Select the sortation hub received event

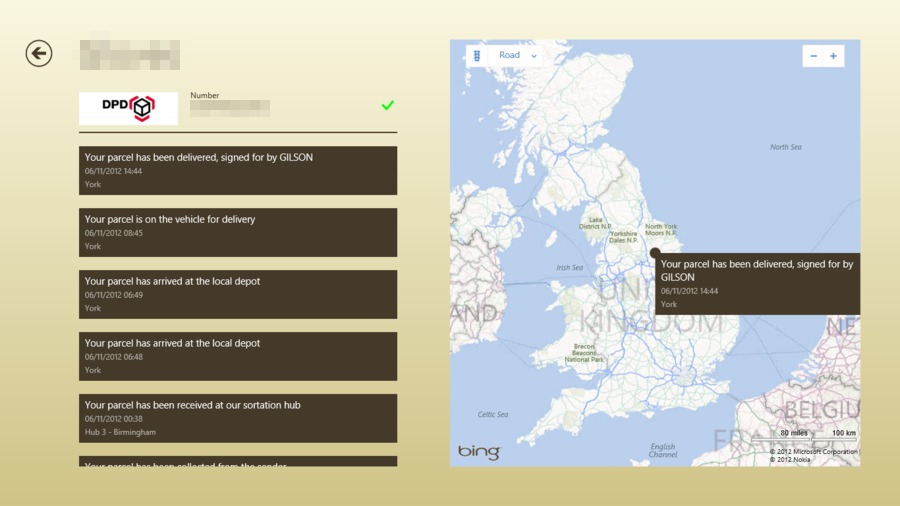click(238, 418)
